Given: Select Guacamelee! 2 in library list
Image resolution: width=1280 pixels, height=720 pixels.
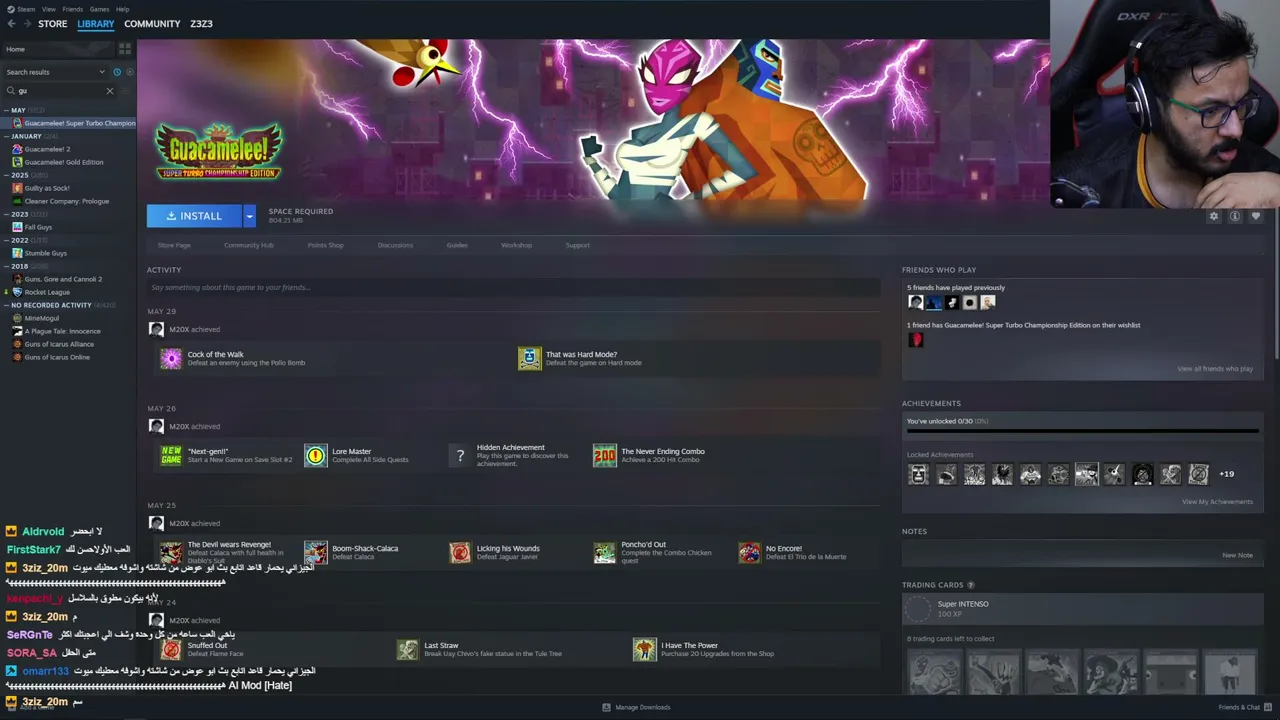Looking at the screenshot, I should click(x=47, y=149).
